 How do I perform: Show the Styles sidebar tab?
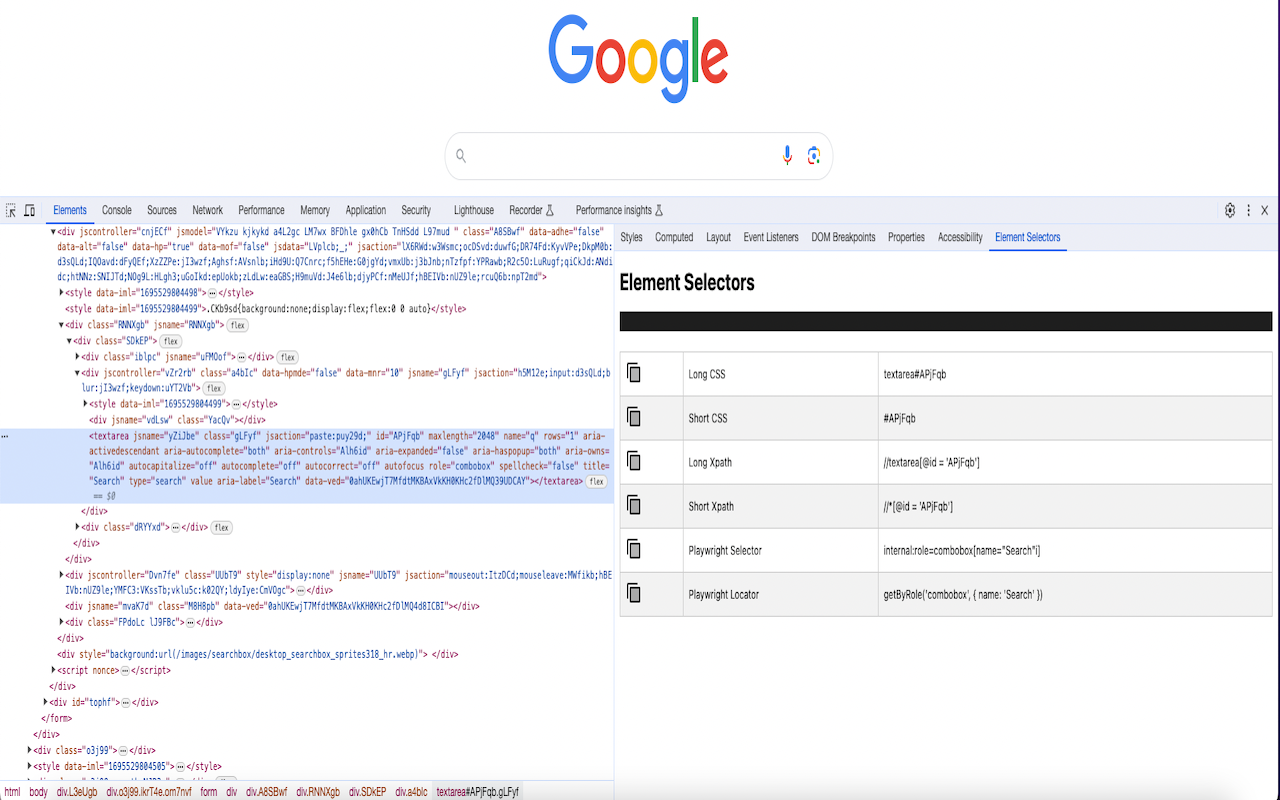(631, 237)
